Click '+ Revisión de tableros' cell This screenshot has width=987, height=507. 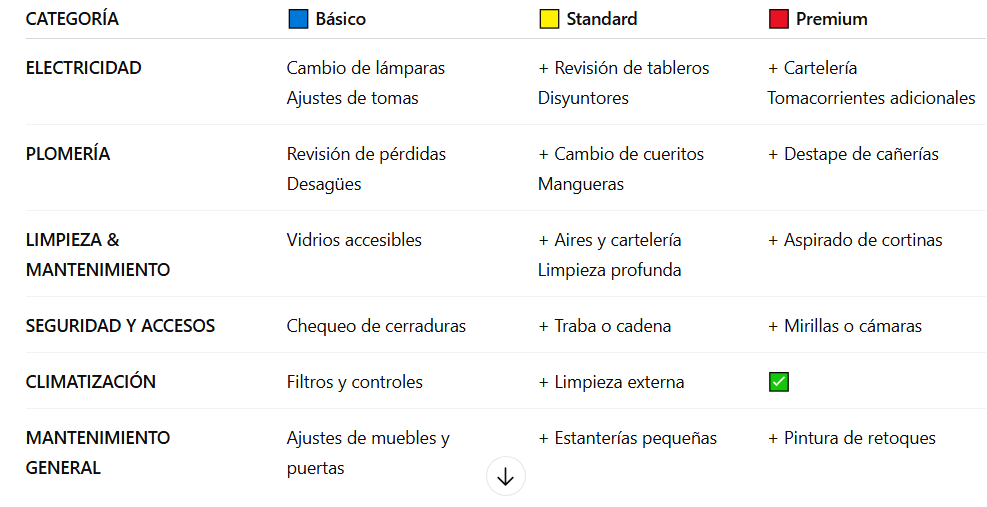click(x=624, y=68)
